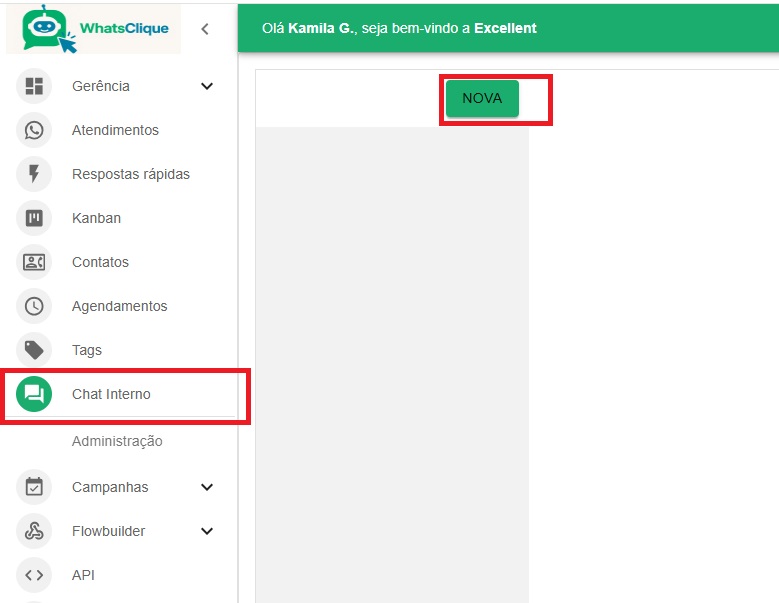Click the Respostas rápidas lightning bolt icon

[x=34, y=174]
